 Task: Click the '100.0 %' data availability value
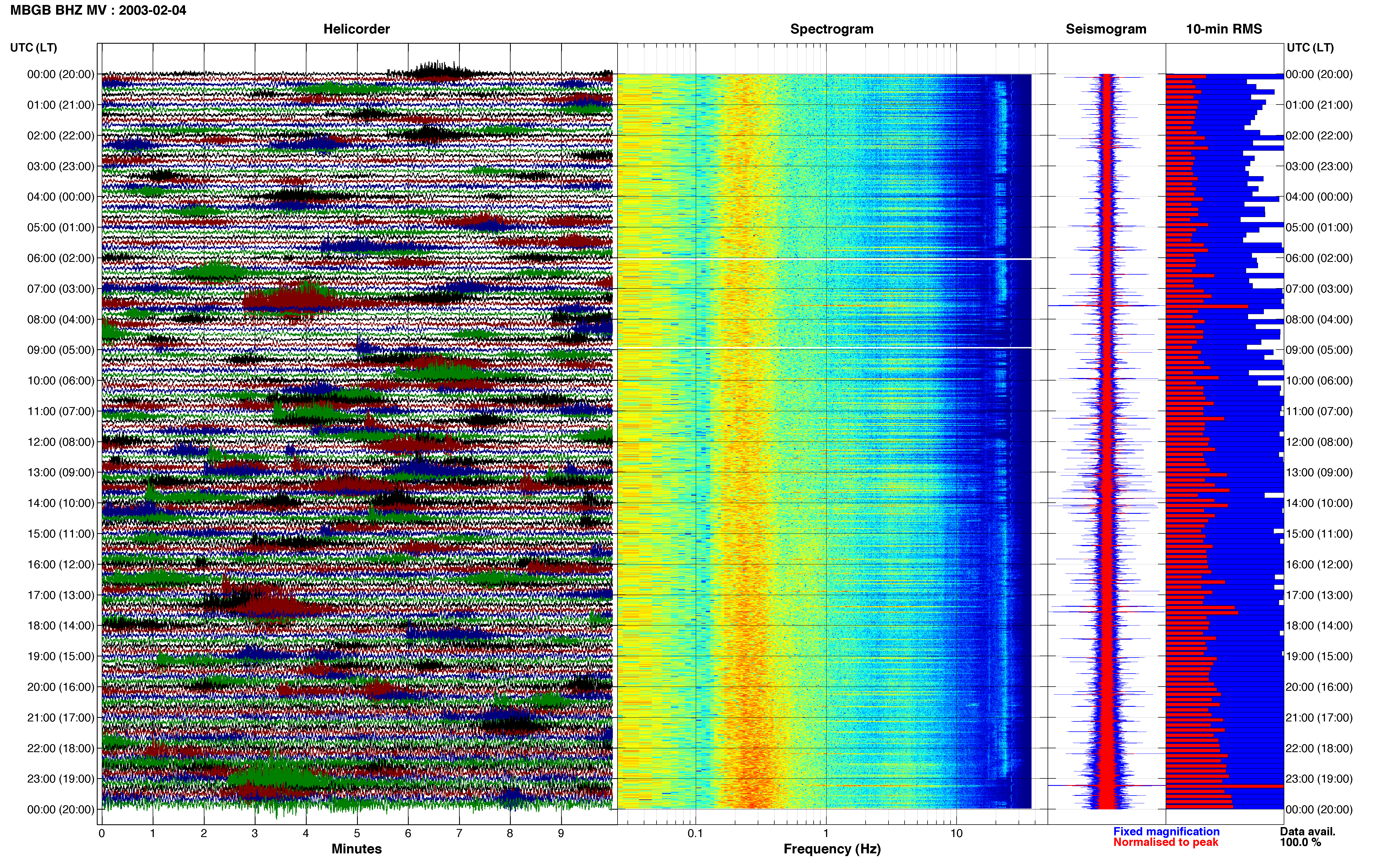(x=1300, y=842)
